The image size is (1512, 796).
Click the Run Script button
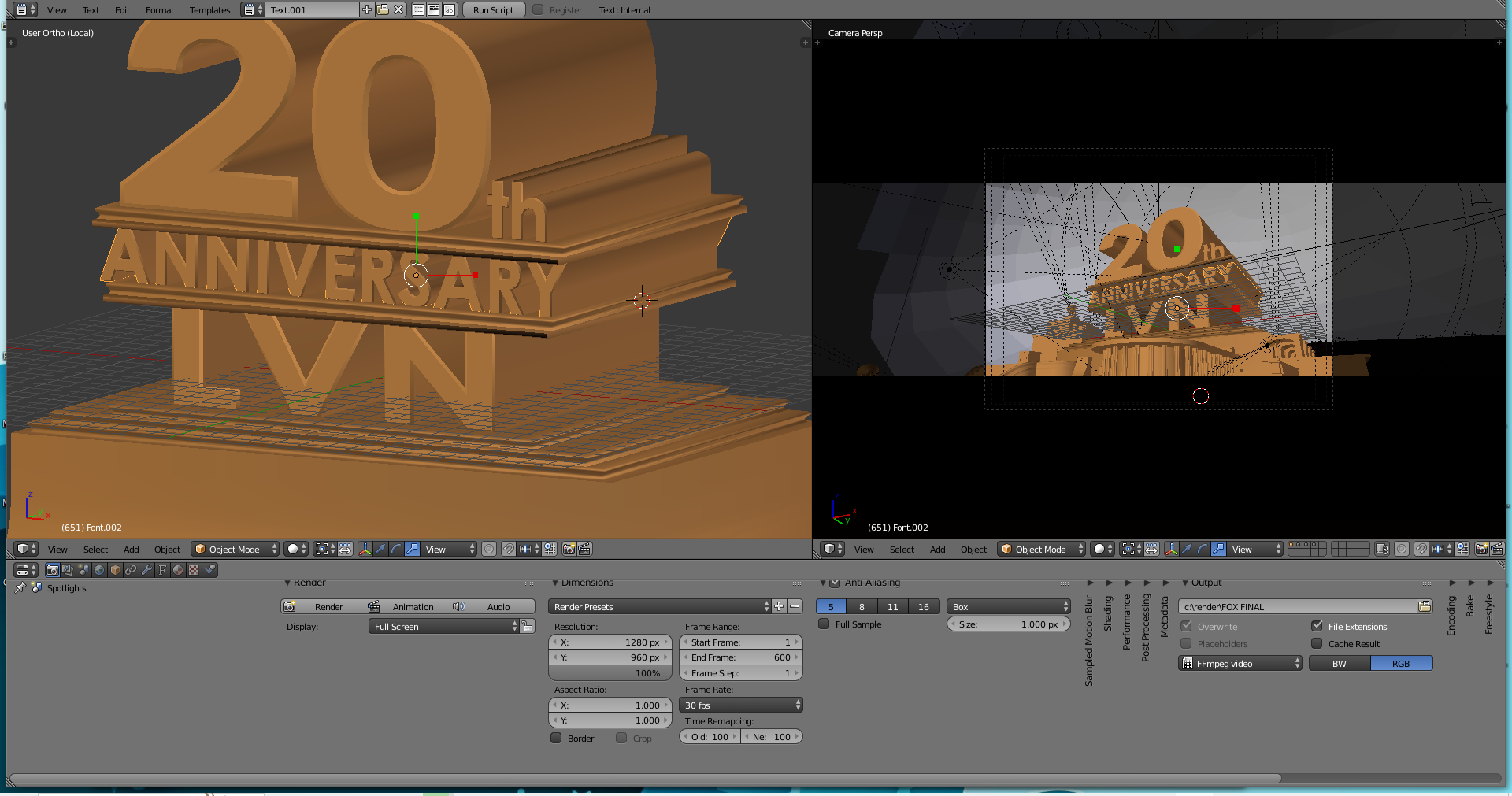(494, 10)
